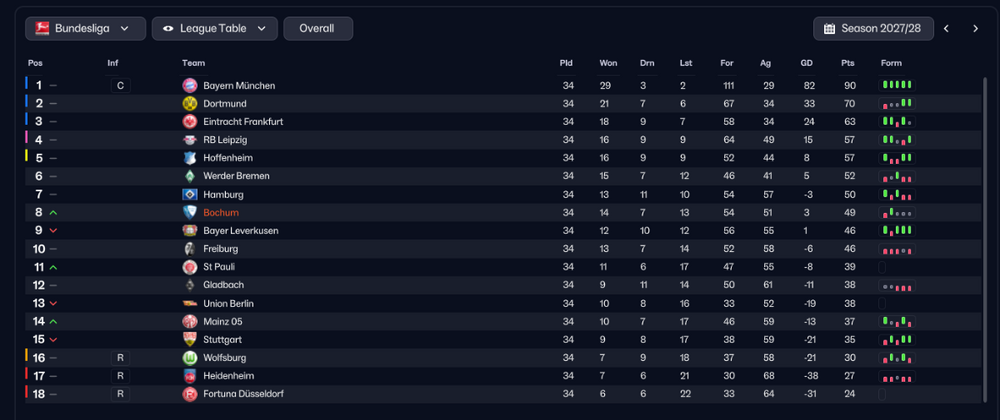
Task: Click the Wolfsburg green crest
Action: click(190, 358)
